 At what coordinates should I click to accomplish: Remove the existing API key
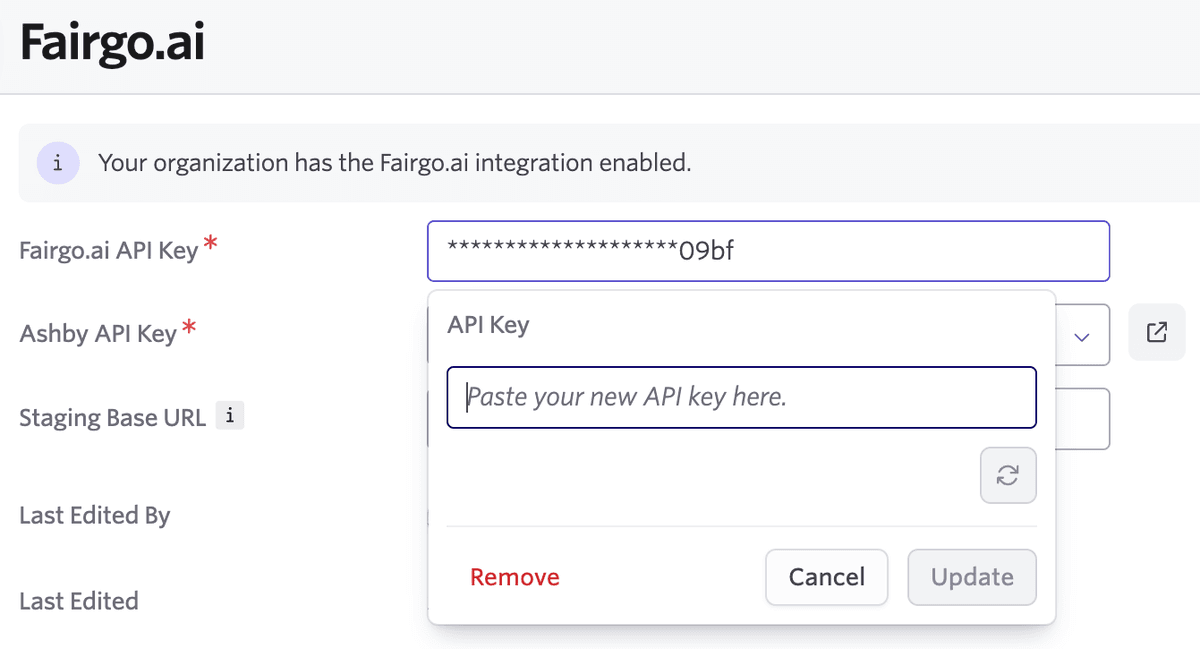(514, 577)
